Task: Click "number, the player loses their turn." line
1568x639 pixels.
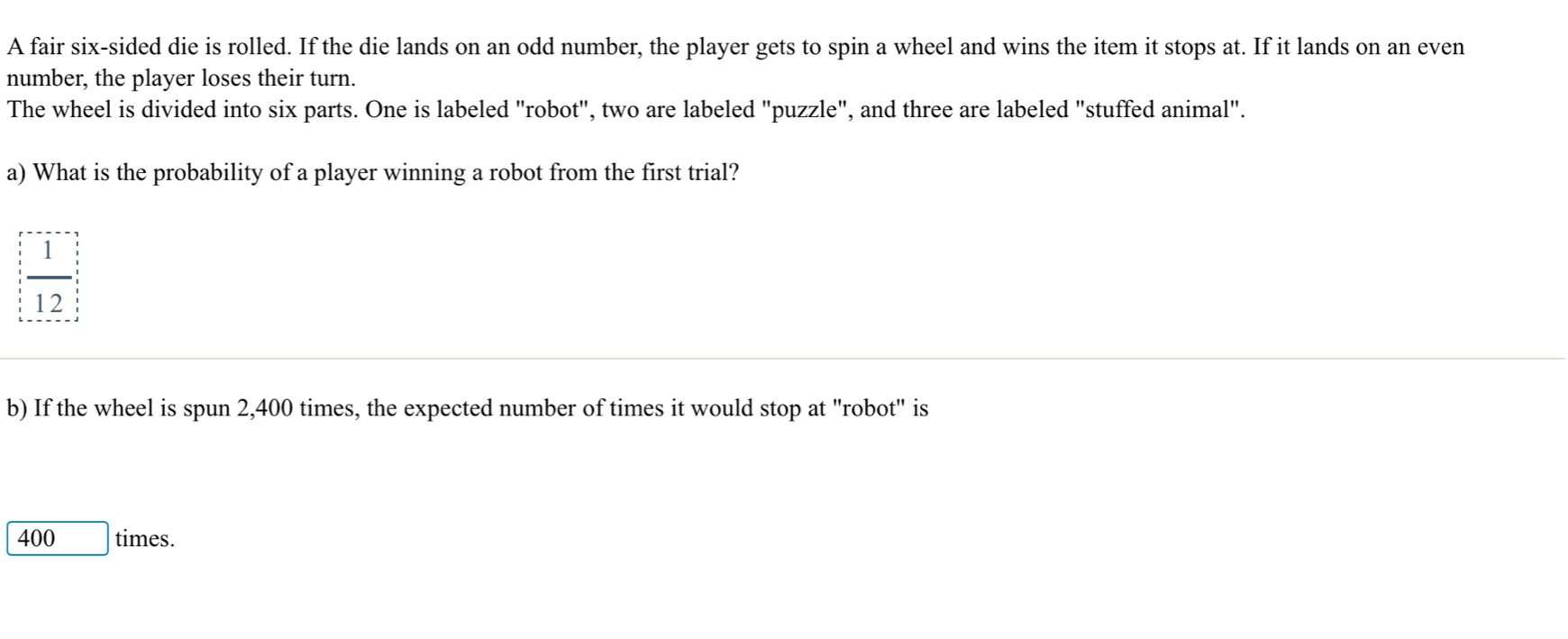Action: click(x=181, y=78)
